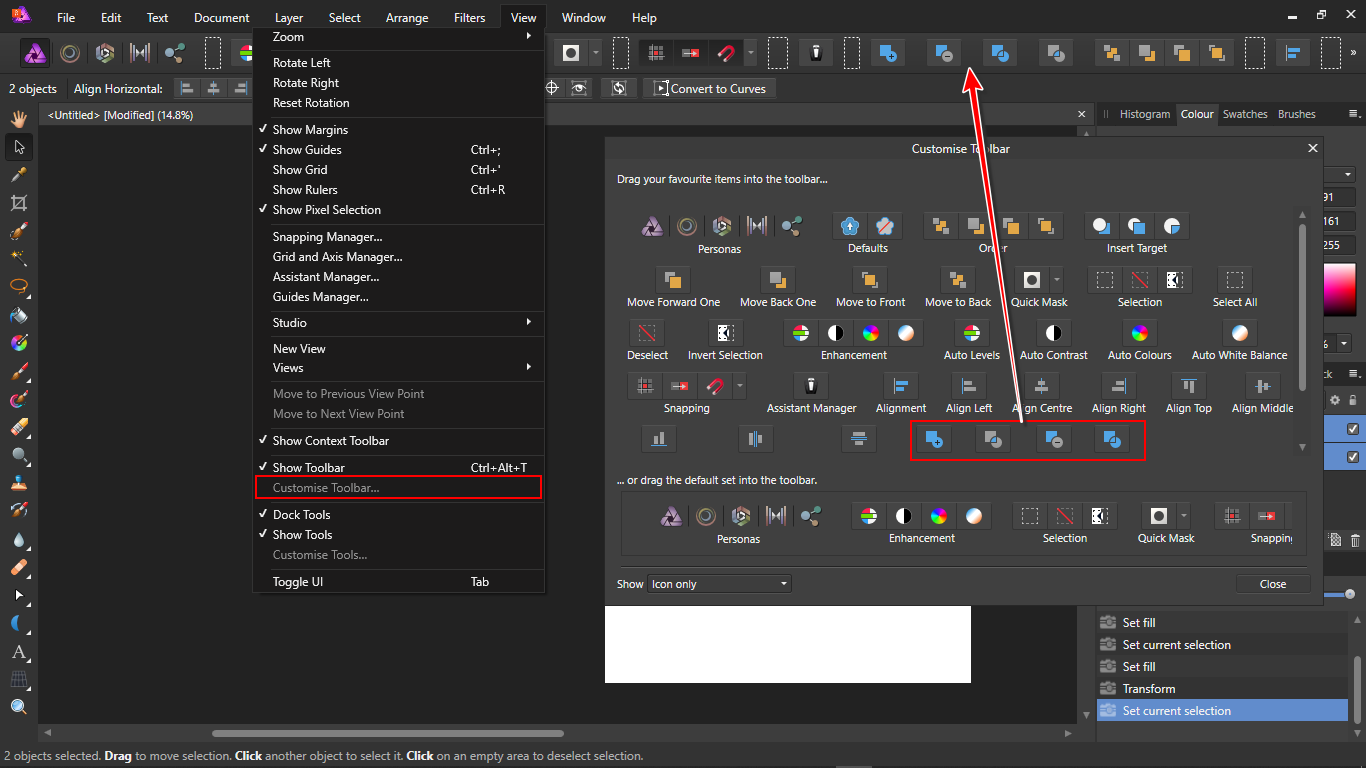Click the Align Middle icon in the dialog

point(1262,386)
